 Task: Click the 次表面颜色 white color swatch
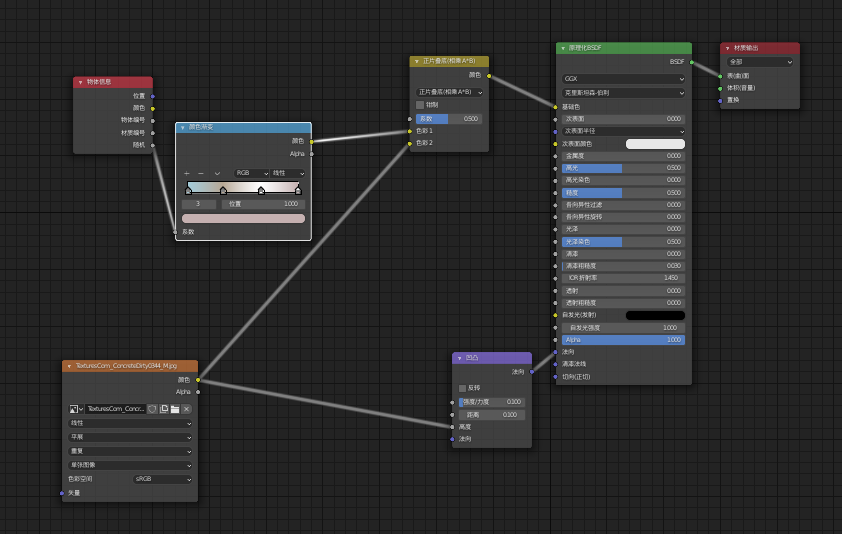[655, 143]
